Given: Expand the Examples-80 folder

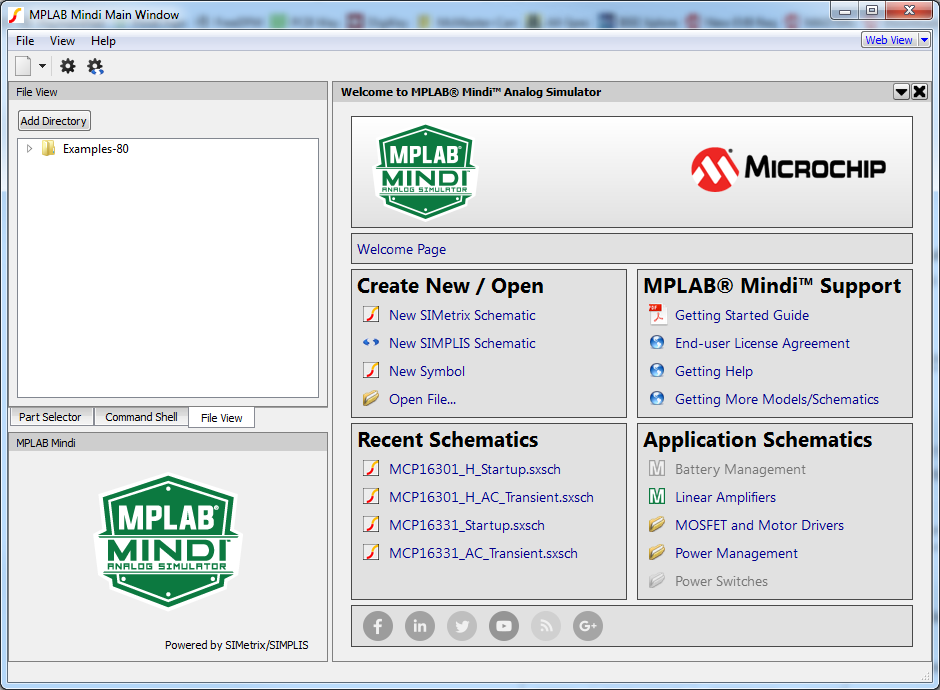Looking at the screenshot, I should pyautogui.click(x=29, y=148).
